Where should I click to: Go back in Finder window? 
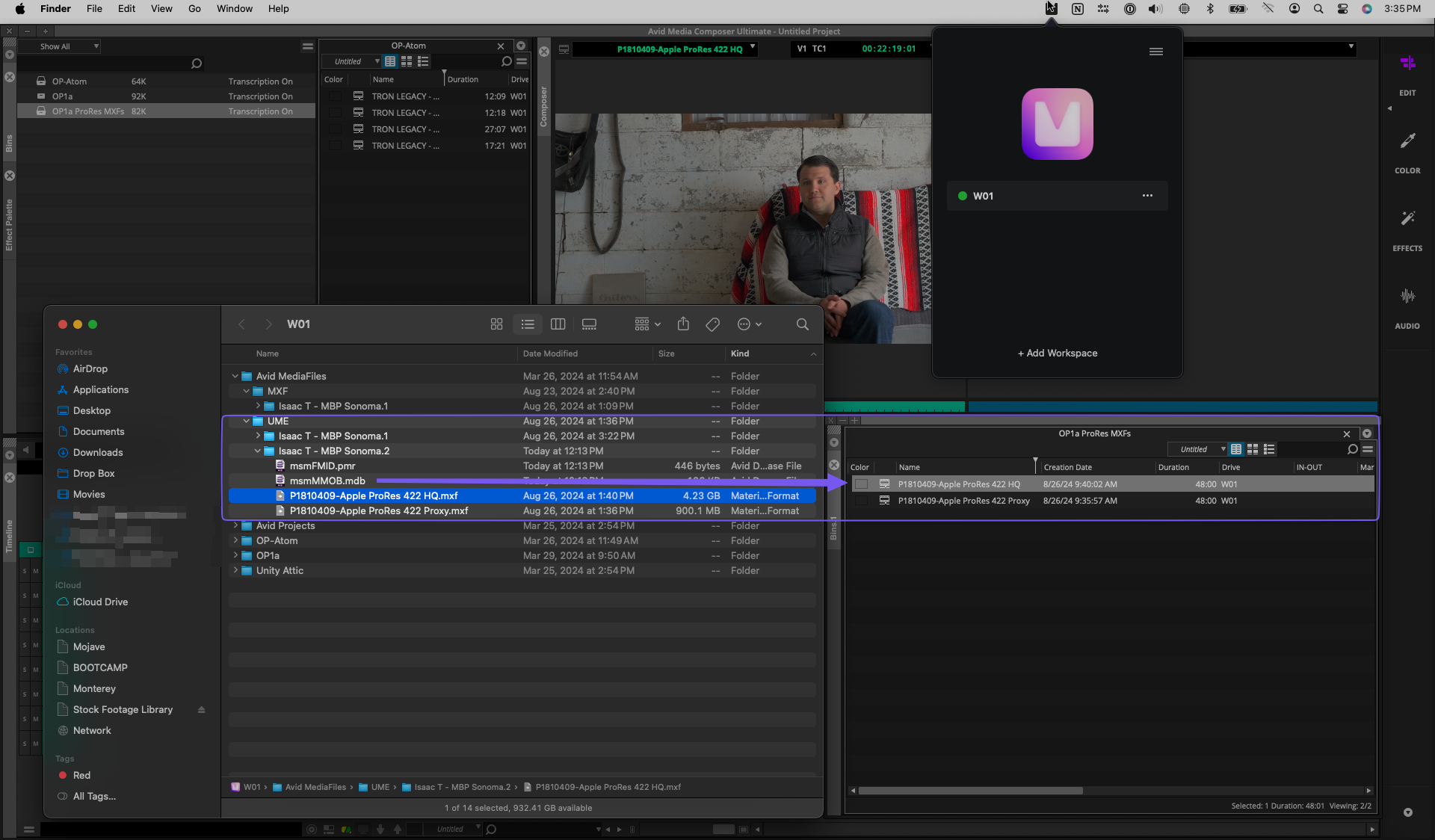[241, 324]
